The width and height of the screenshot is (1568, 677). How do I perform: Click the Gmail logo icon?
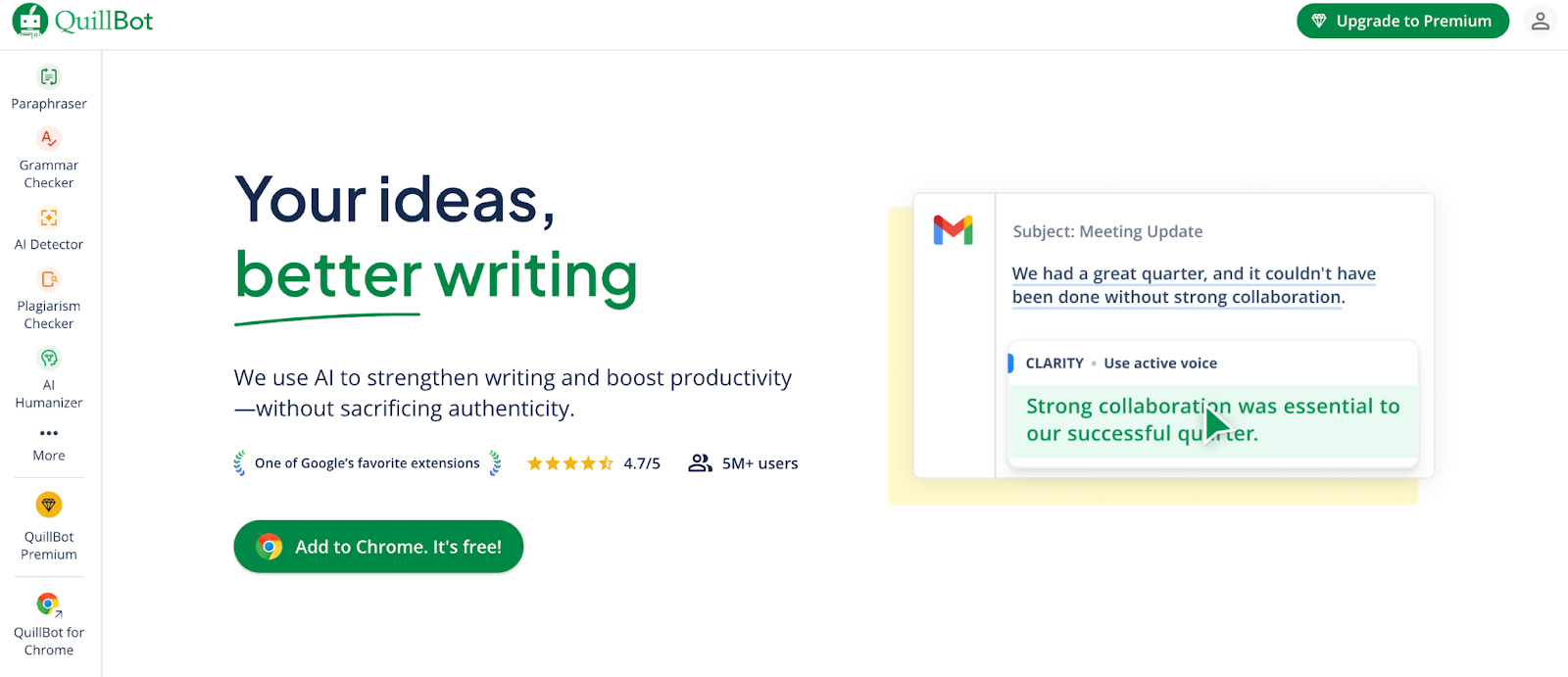pyautogui.click(x=953, y=230)
